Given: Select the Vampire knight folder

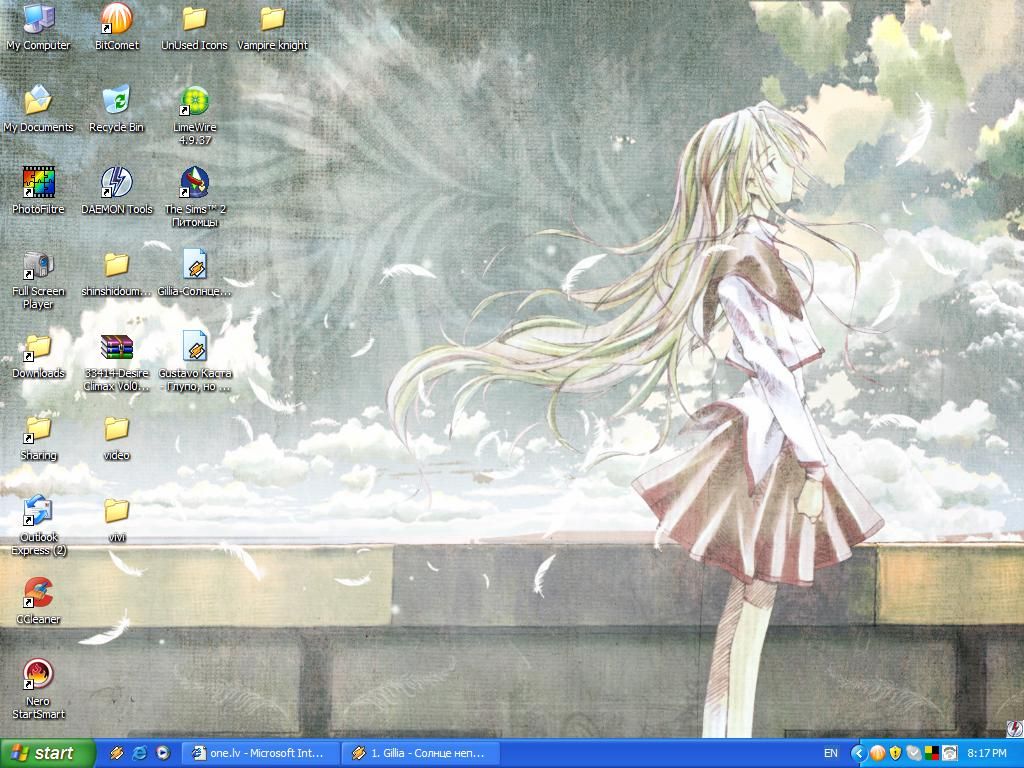Looking at the screenshot, I should pyautogui.click(x=272, y=27).
